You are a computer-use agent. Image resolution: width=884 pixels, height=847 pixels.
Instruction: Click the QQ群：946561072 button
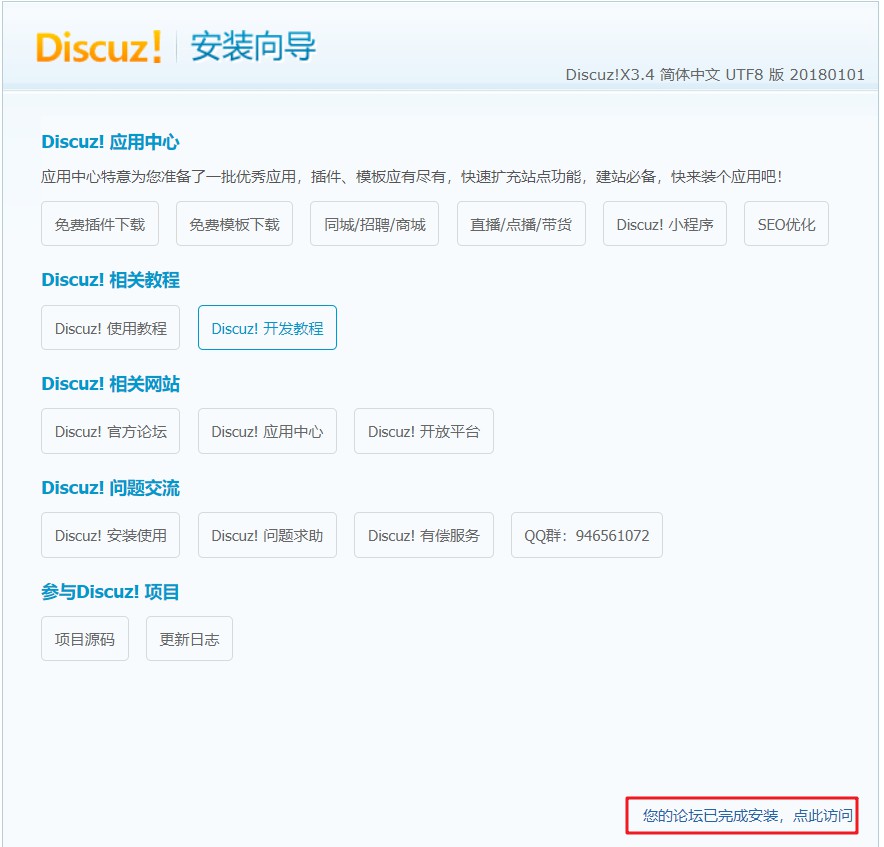tap(586, 535)
